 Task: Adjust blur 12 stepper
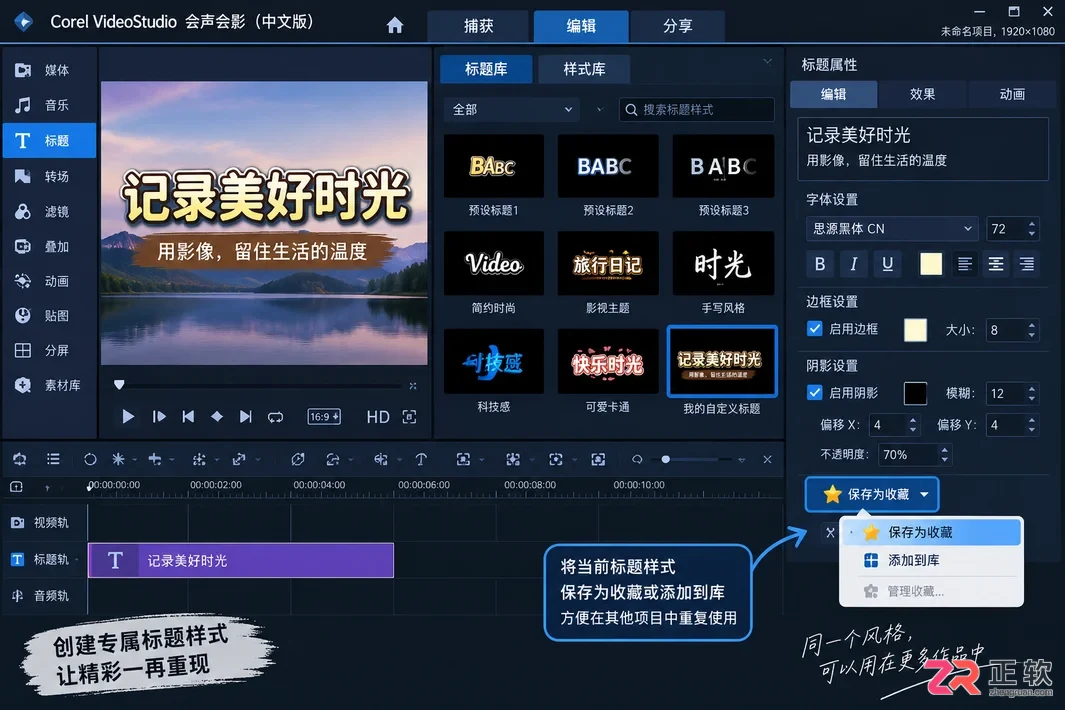(1032, 393)
